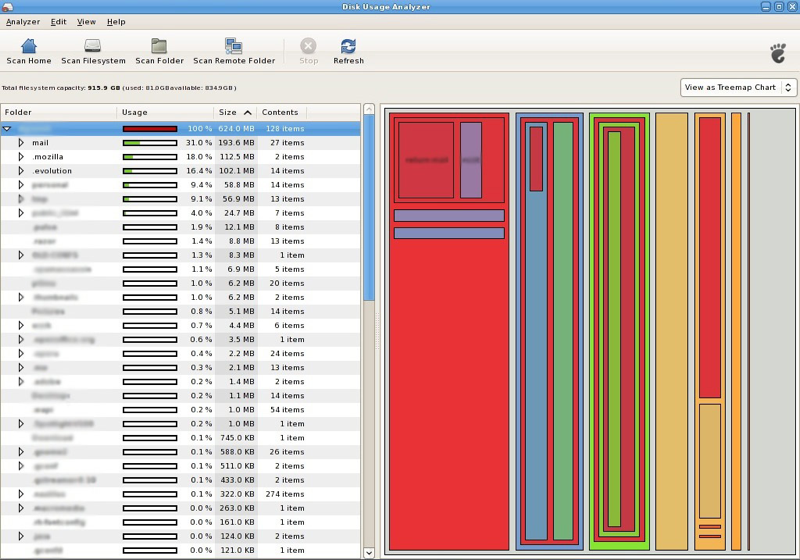Click the '54 items' contents cell
The width and height of the screenshot is (800, 560).
tap(287, 410)
